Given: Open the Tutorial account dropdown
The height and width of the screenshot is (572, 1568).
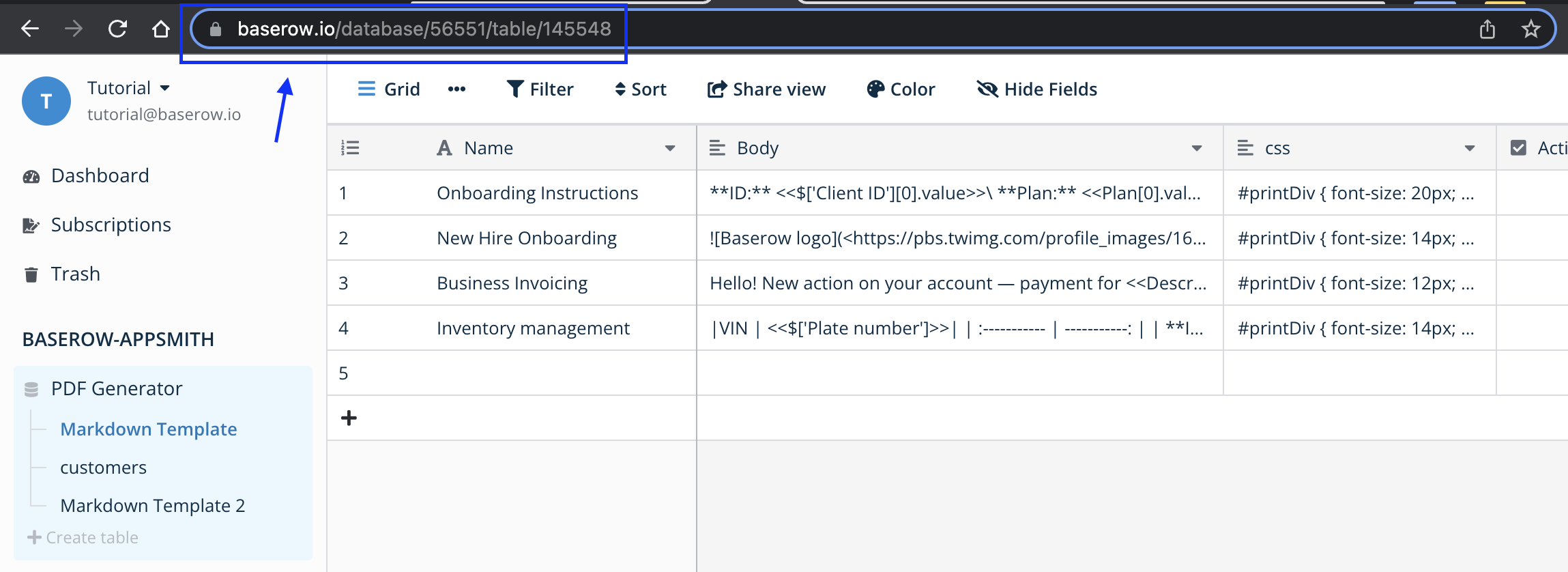Looking at the screenshot, I should pyautogui.click(x=128, y=88).
